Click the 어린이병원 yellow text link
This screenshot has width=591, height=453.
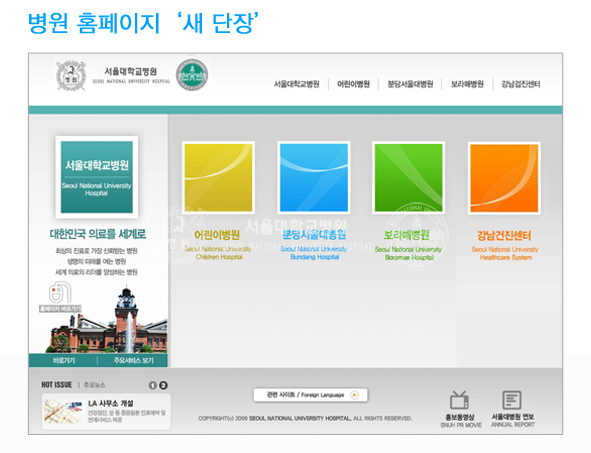tap(217, 235)
